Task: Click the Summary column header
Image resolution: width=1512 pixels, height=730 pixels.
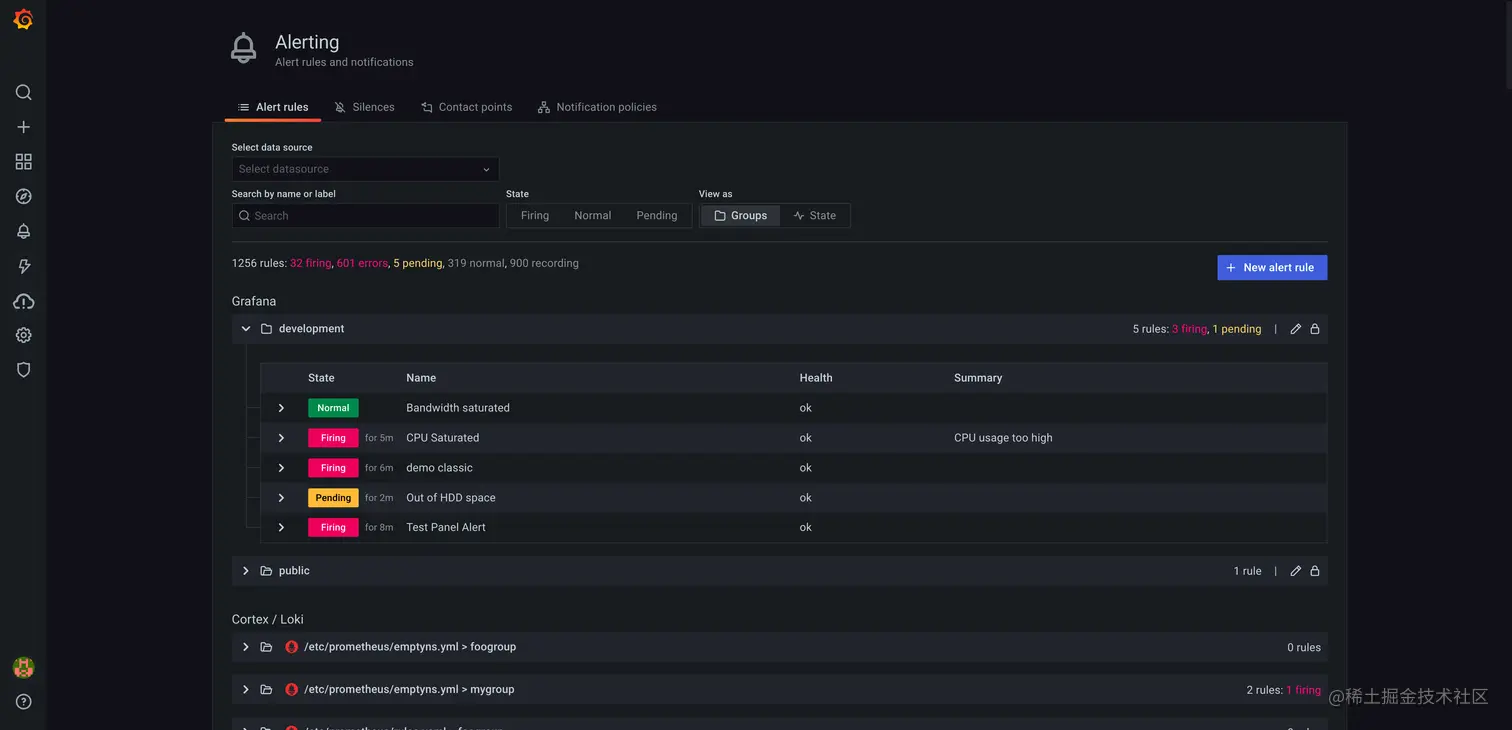Action: click(x=978, y=378)
